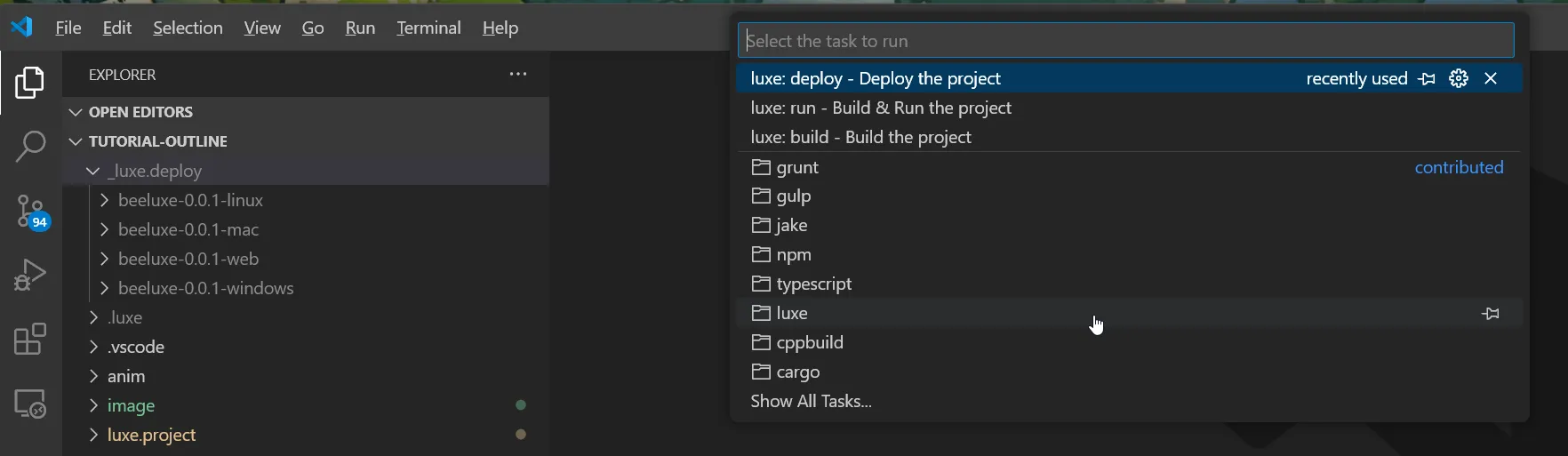Open the Search view icon

[x=30, y=147]
